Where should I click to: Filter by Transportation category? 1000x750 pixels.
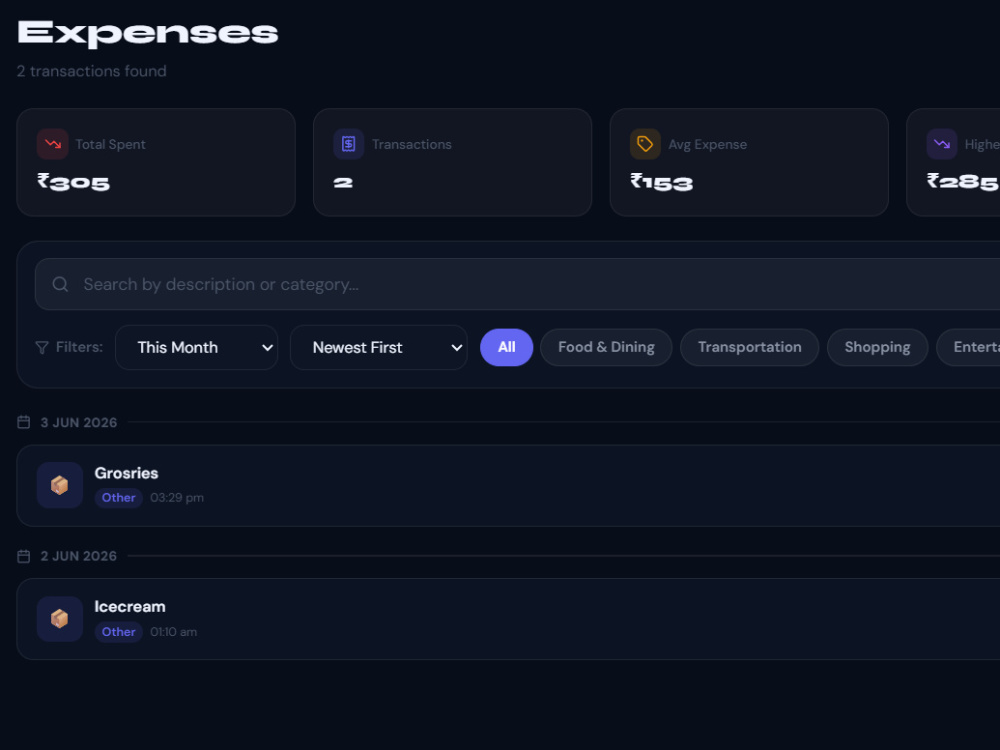coord(749,348)
